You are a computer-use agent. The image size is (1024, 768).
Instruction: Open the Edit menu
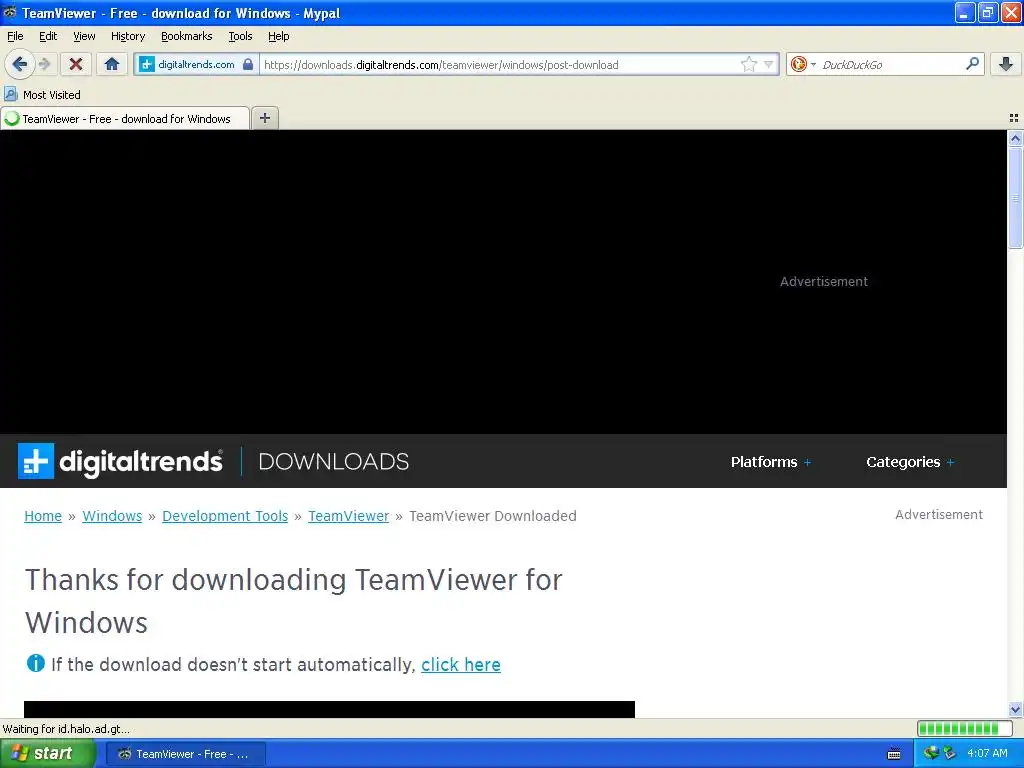[x=48, y=36]
